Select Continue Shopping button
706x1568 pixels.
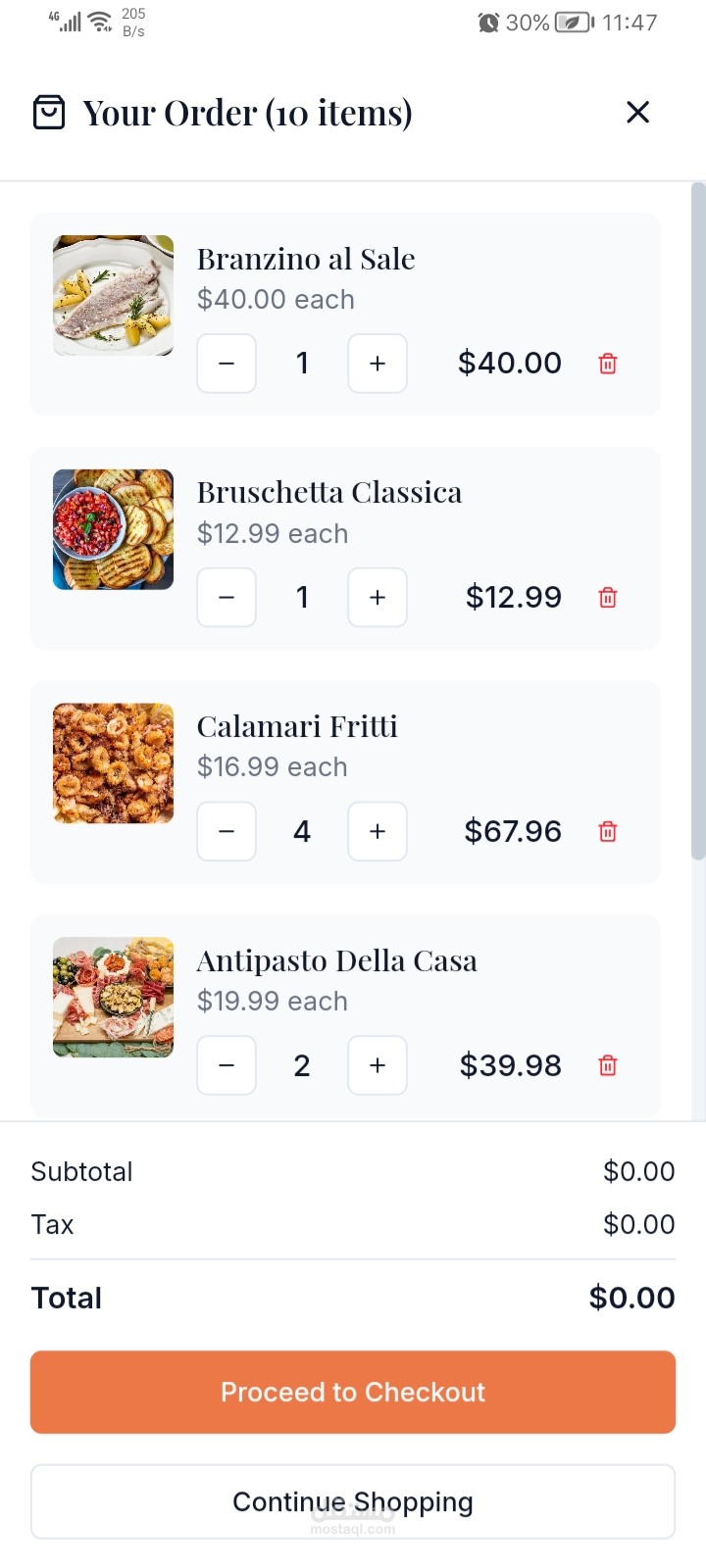coord(353,1501)
